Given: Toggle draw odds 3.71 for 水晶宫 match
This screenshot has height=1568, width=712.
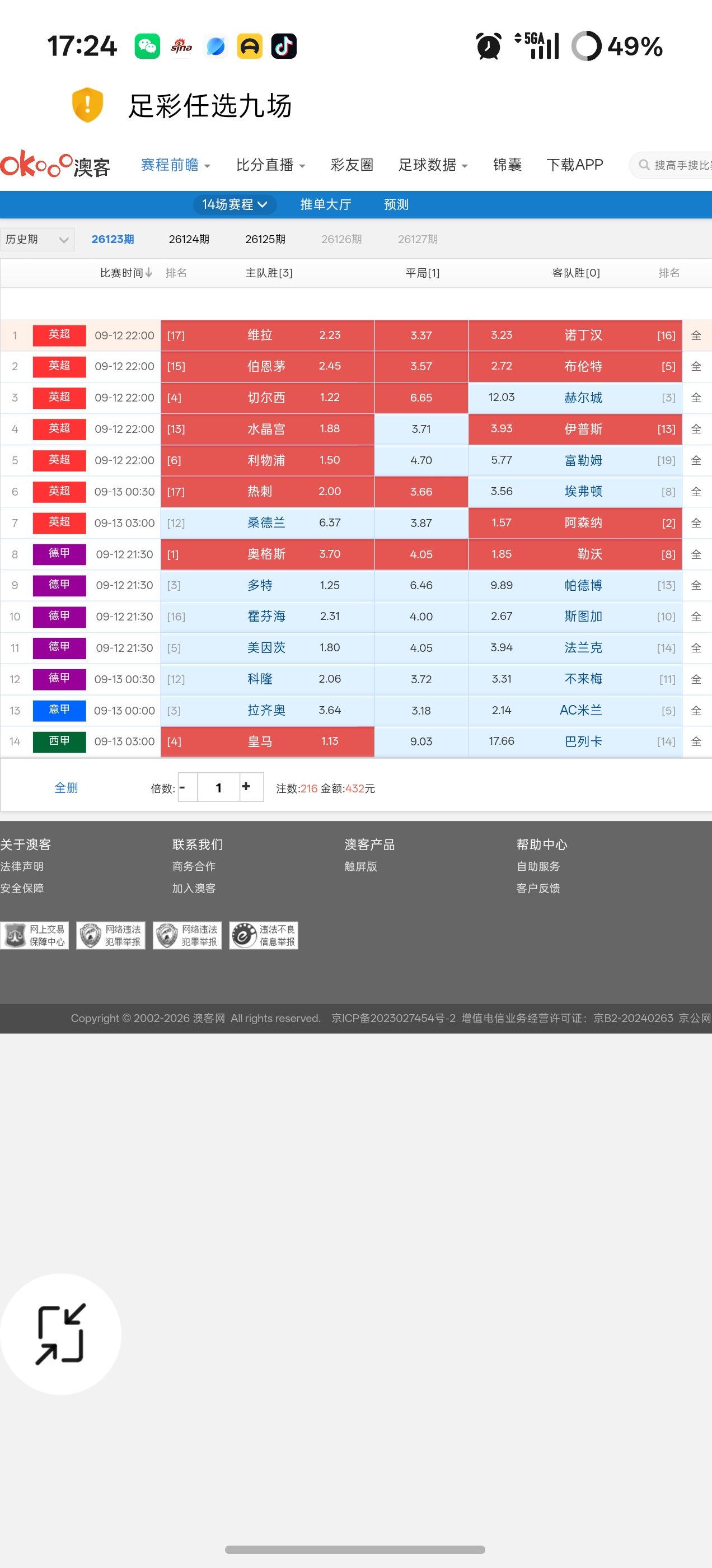Looking at the screenshot, I should pyautogui.click(x=421, y=429).
